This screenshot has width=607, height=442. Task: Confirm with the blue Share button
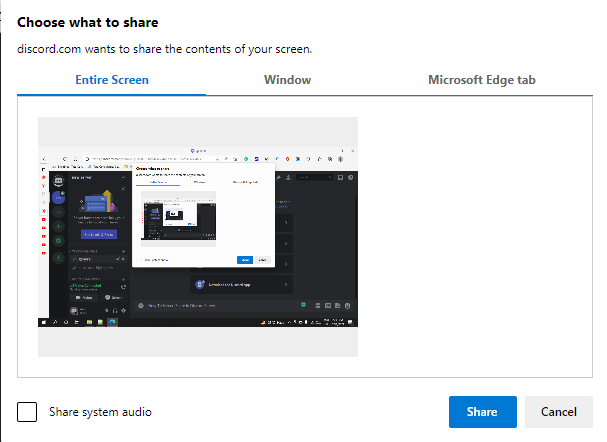click(x=482, y=412)
